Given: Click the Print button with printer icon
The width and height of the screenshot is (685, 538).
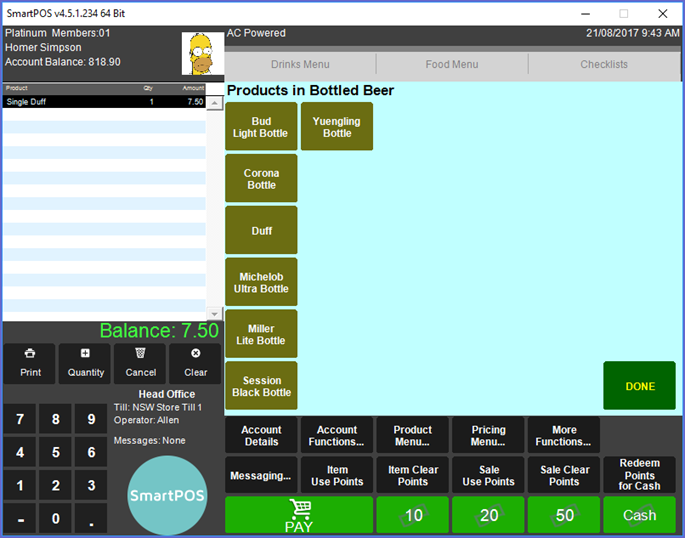Looking at the screenshot, I should click(30, 363).
